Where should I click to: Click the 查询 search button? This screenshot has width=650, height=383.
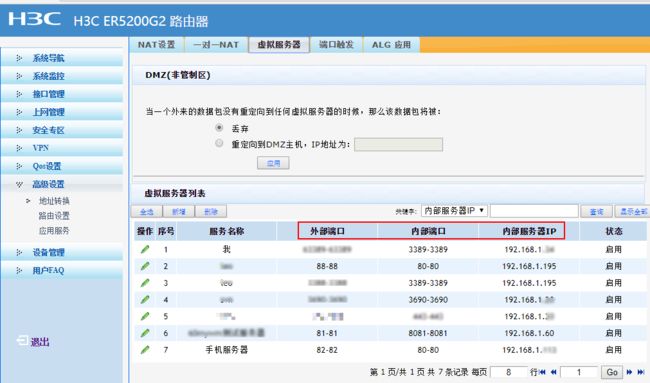[597, 211]
